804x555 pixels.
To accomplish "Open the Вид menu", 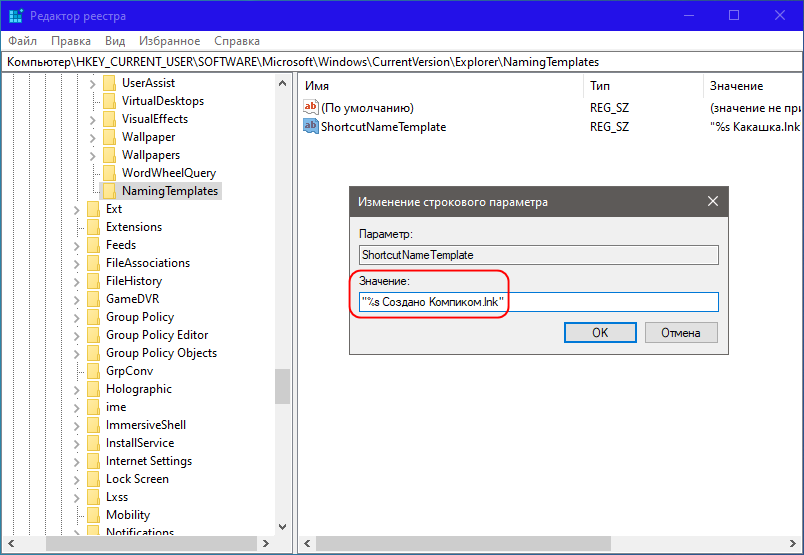I will click(x=115, y=41).
